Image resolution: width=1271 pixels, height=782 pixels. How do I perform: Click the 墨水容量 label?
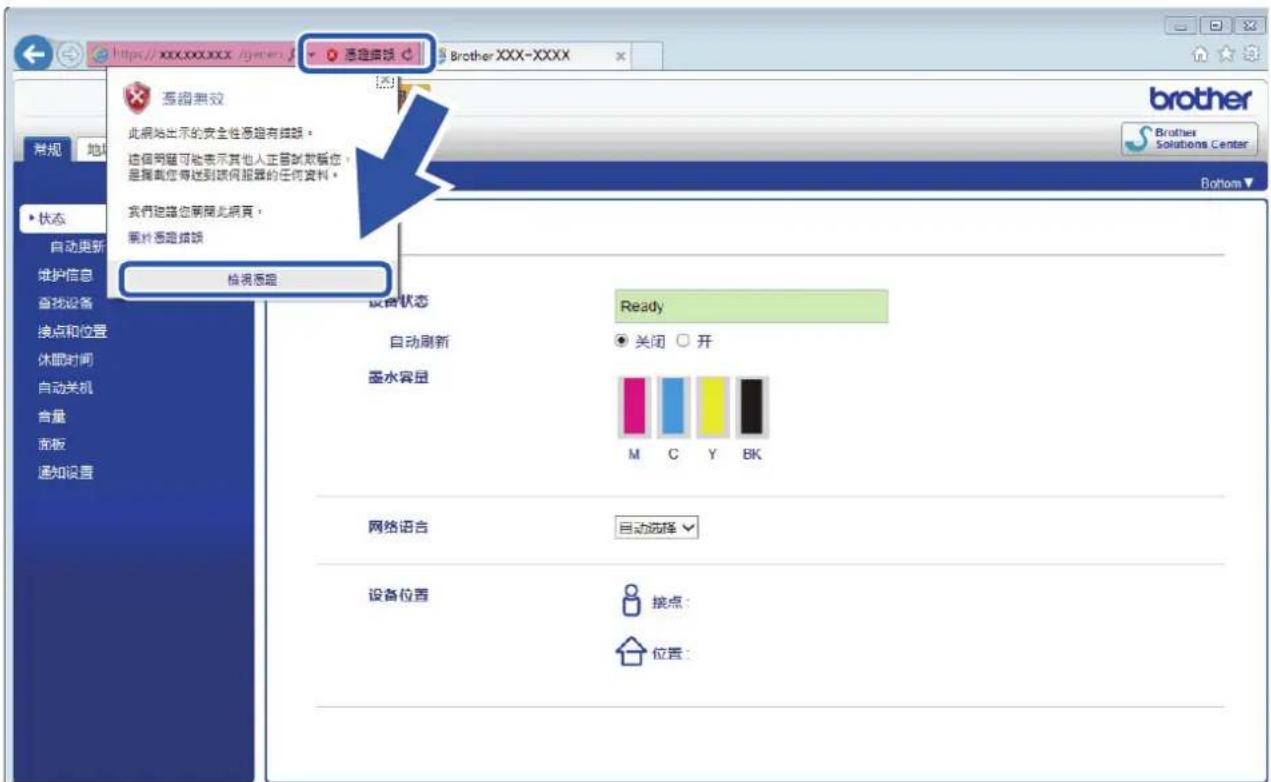pos(399,377)
